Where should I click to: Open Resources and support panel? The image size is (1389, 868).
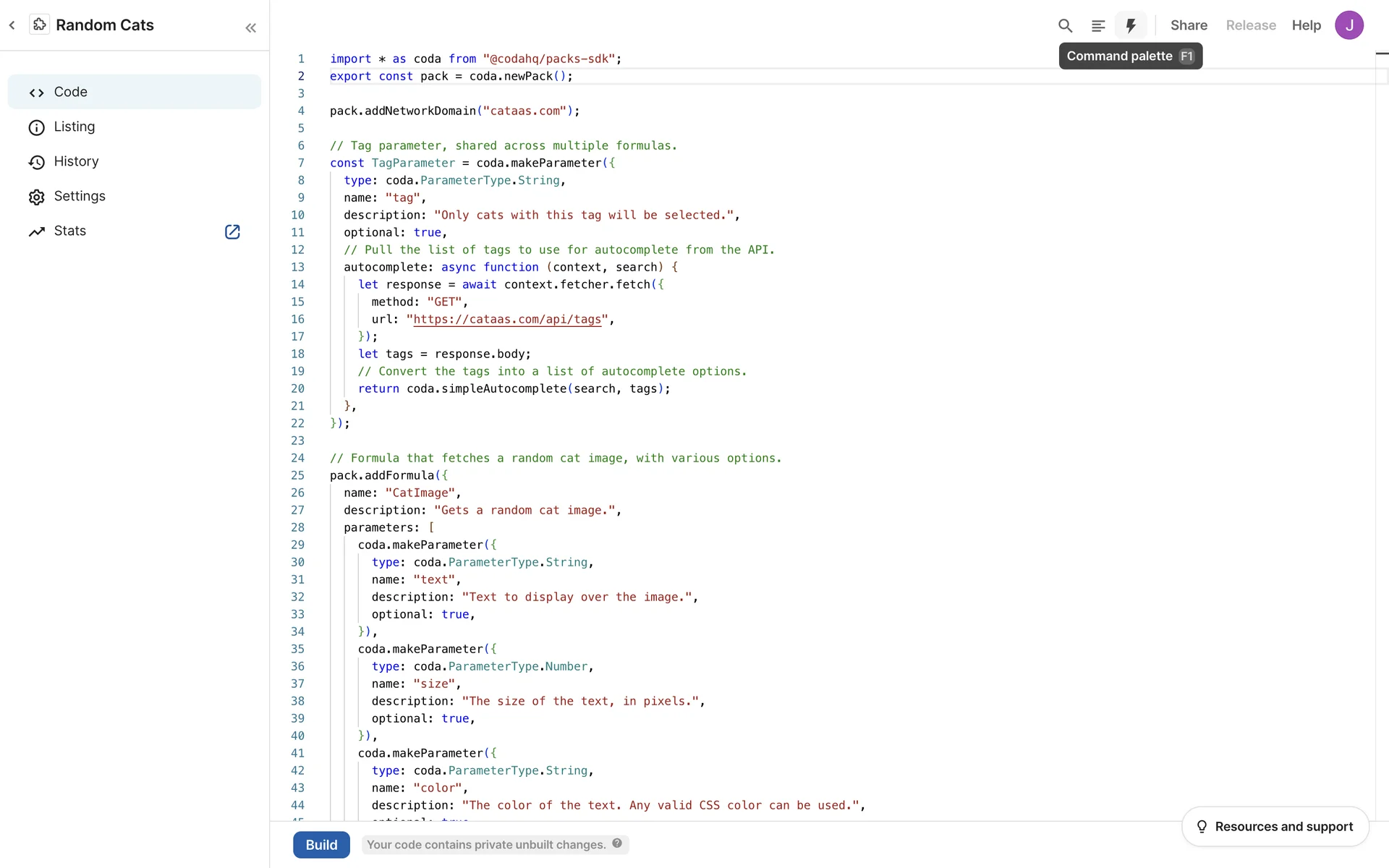click(1275, 826)
